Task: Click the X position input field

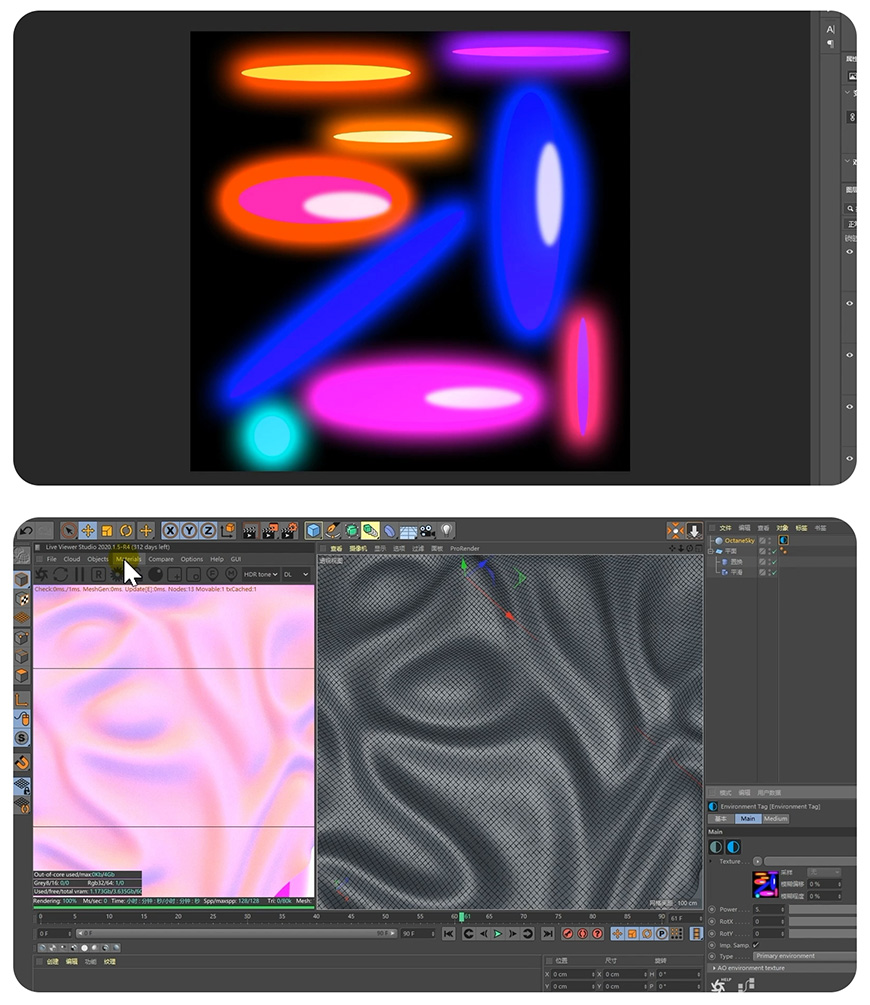Action: [x=571, y=974]
